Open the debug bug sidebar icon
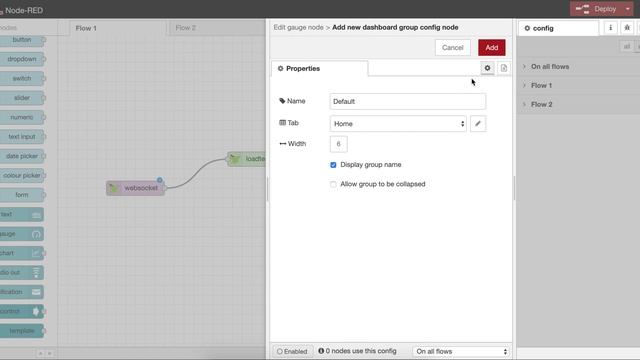The image size is (640, 360). click(627, 28)
